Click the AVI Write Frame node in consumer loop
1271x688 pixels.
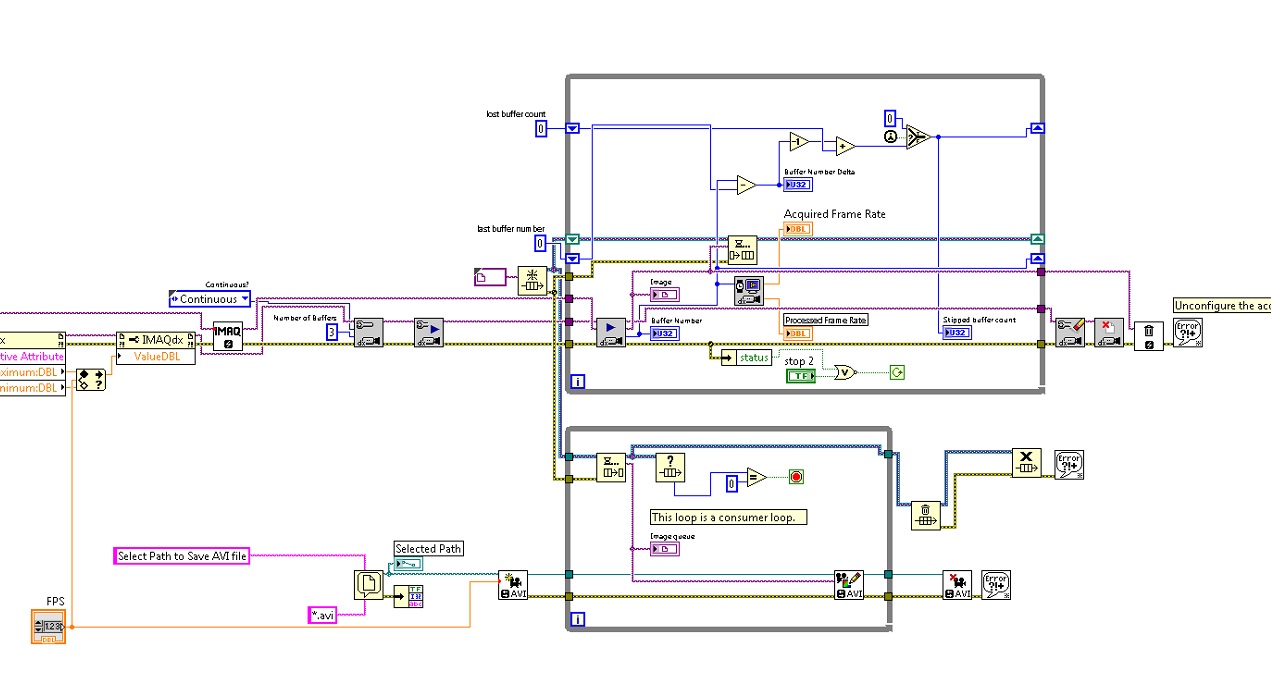(x=849, y=586)
